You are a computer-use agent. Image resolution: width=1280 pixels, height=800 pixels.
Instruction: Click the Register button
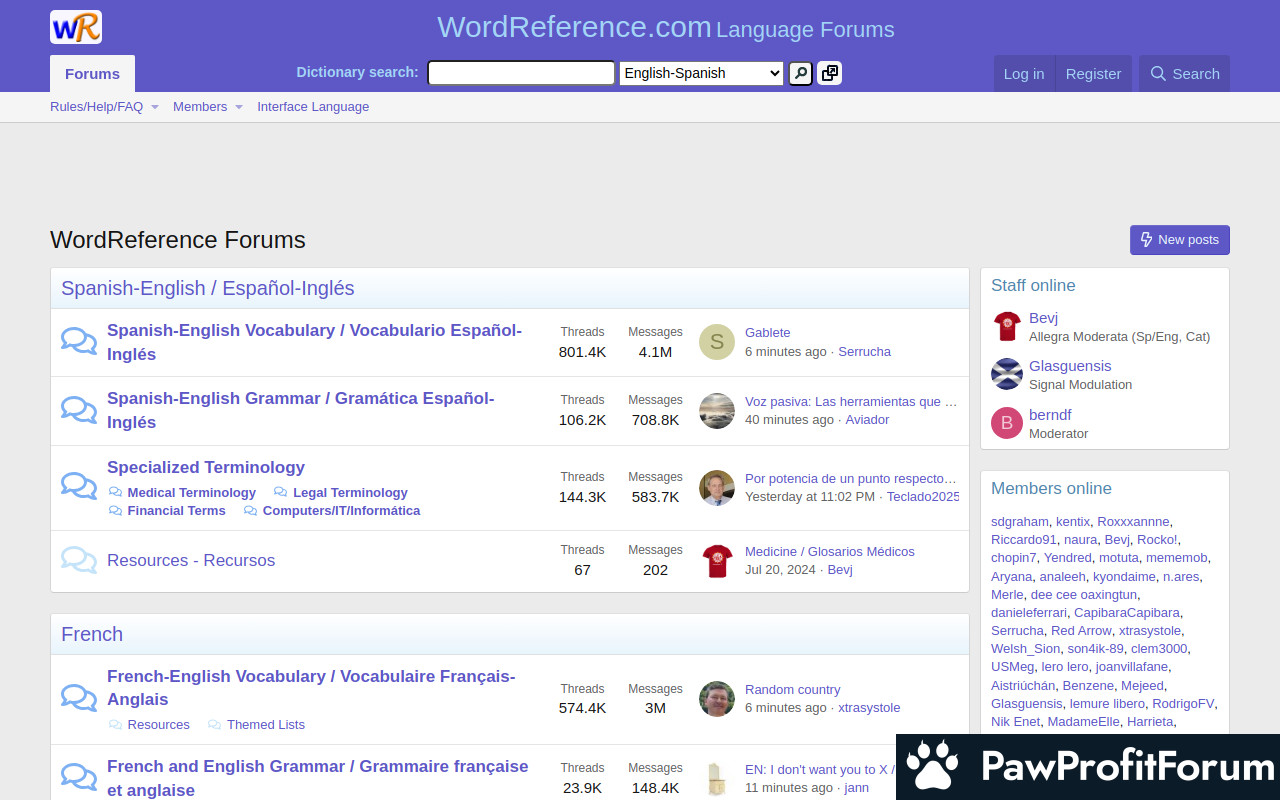[x=1093, y=73]
